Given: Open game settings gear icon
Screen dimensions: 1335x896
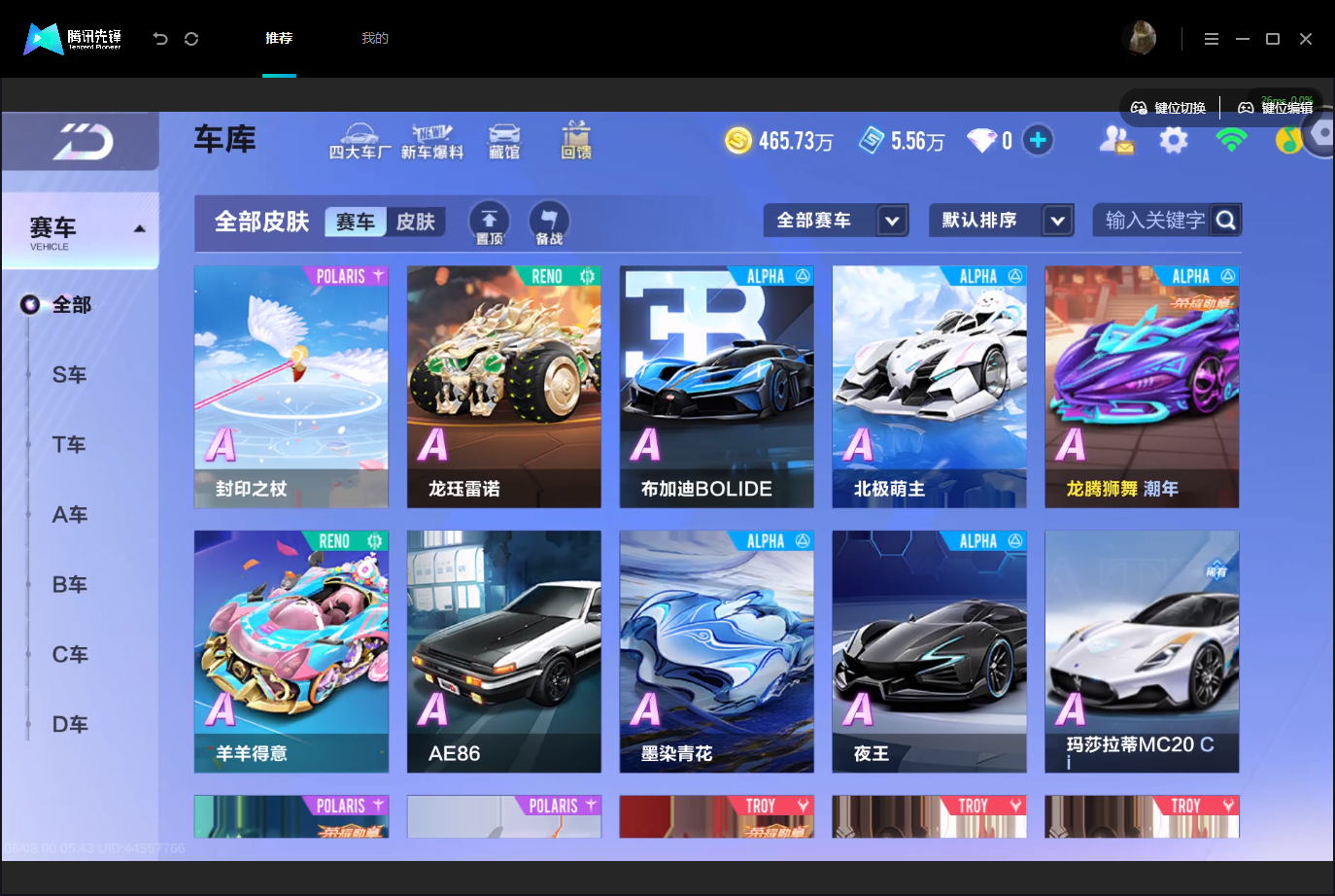Looking at the screenshot, I should click(1174, 141).
